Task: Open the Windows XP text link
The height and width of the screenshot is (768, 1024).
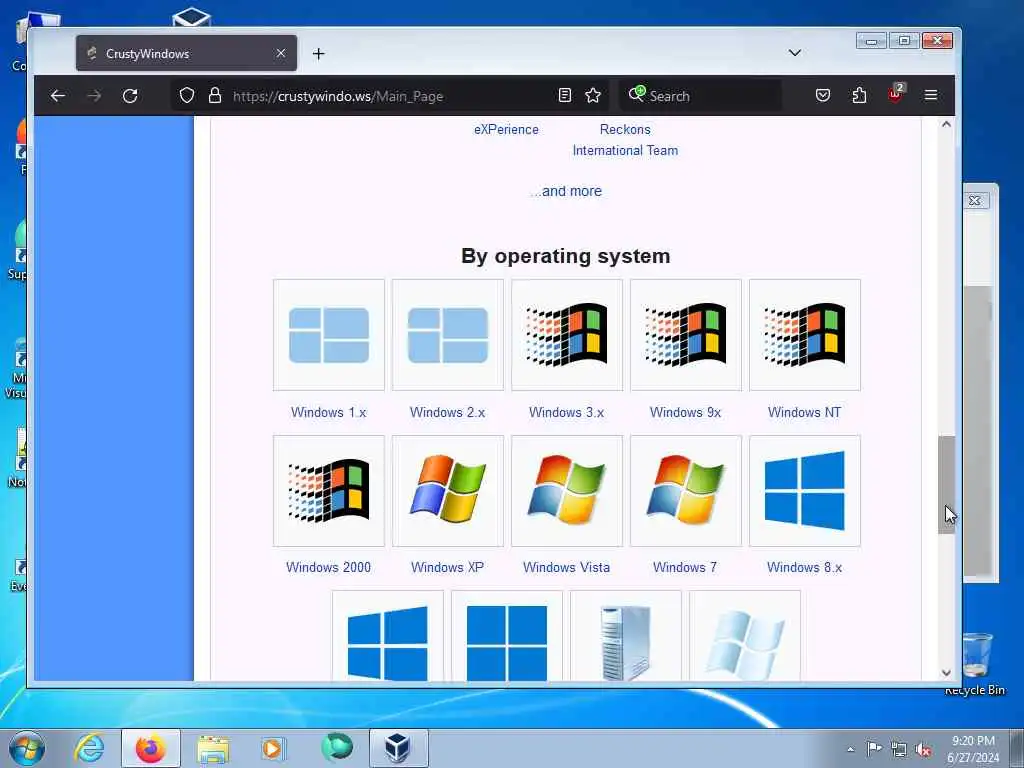Action: tap(447, 567)
